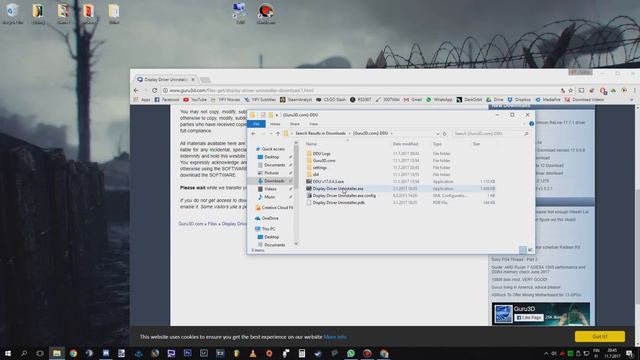
Task: Click More info link in cookie banner
Action: [x=335, y=337]
